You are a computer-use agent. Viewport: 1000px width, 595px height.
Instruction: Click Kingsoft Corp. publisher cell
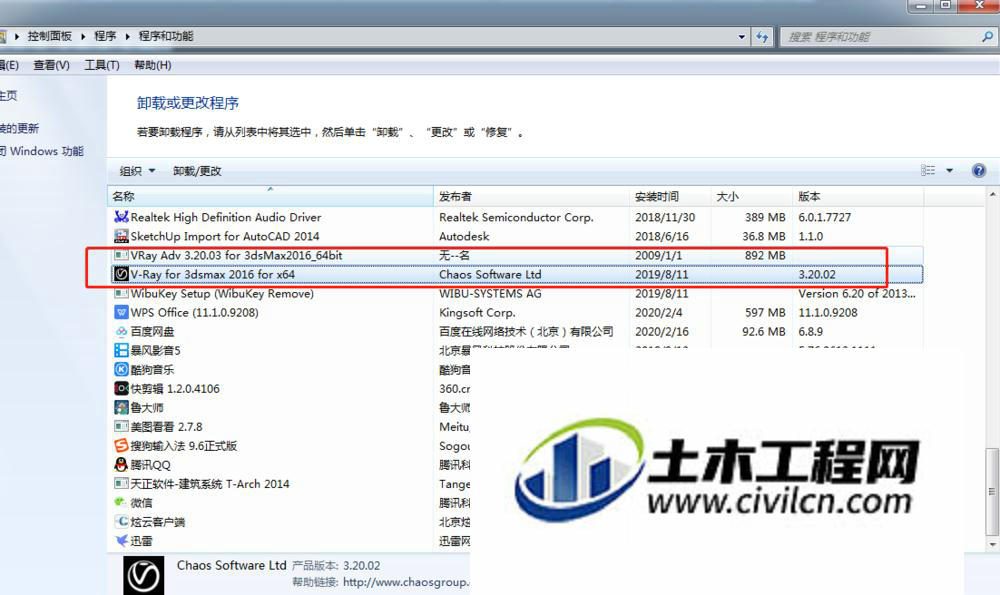click(477, 312)
